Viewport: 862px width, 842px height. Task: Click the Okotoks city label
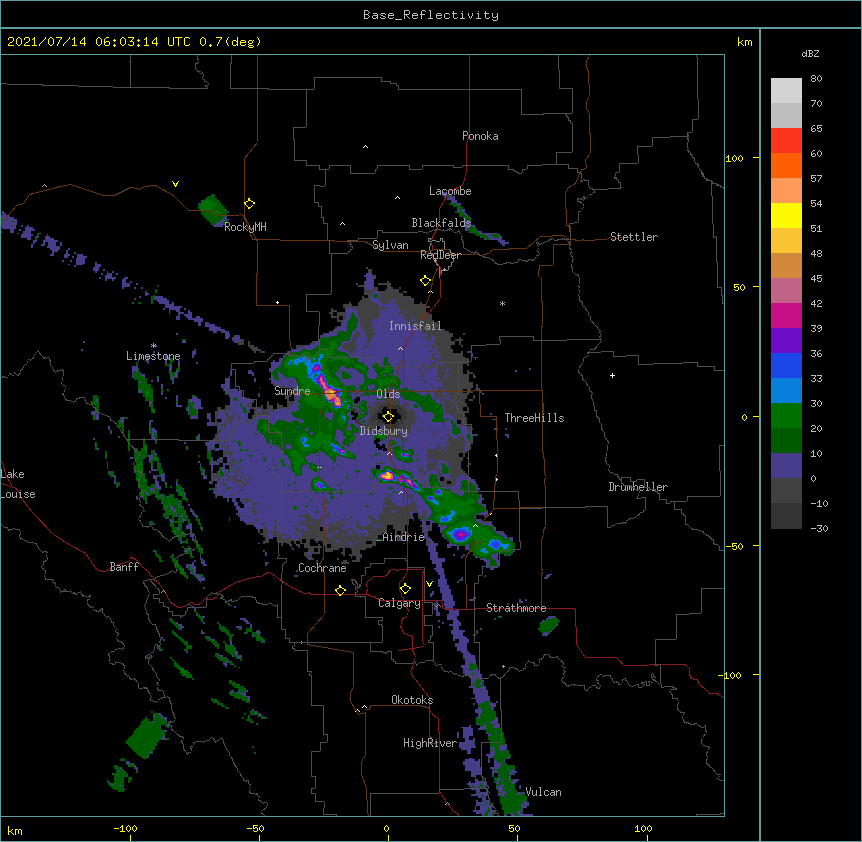(x=412, y=700)
